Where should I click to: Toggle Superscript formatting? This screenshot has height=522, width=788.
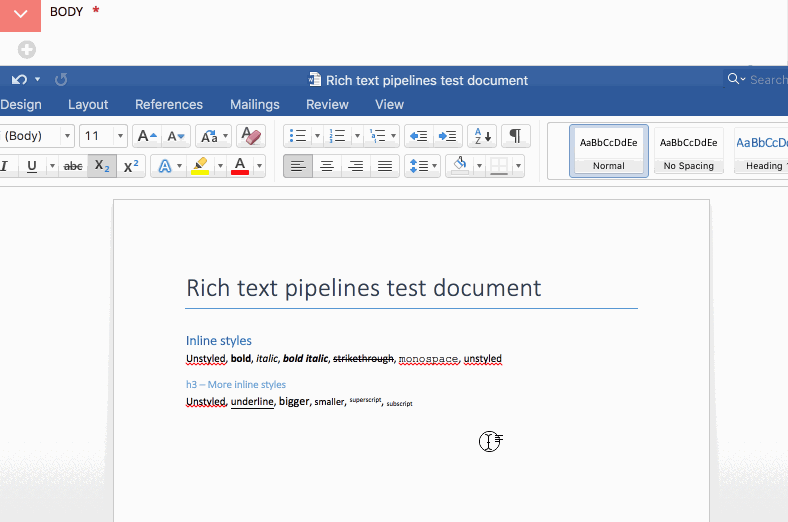click(x=131, y=166)
